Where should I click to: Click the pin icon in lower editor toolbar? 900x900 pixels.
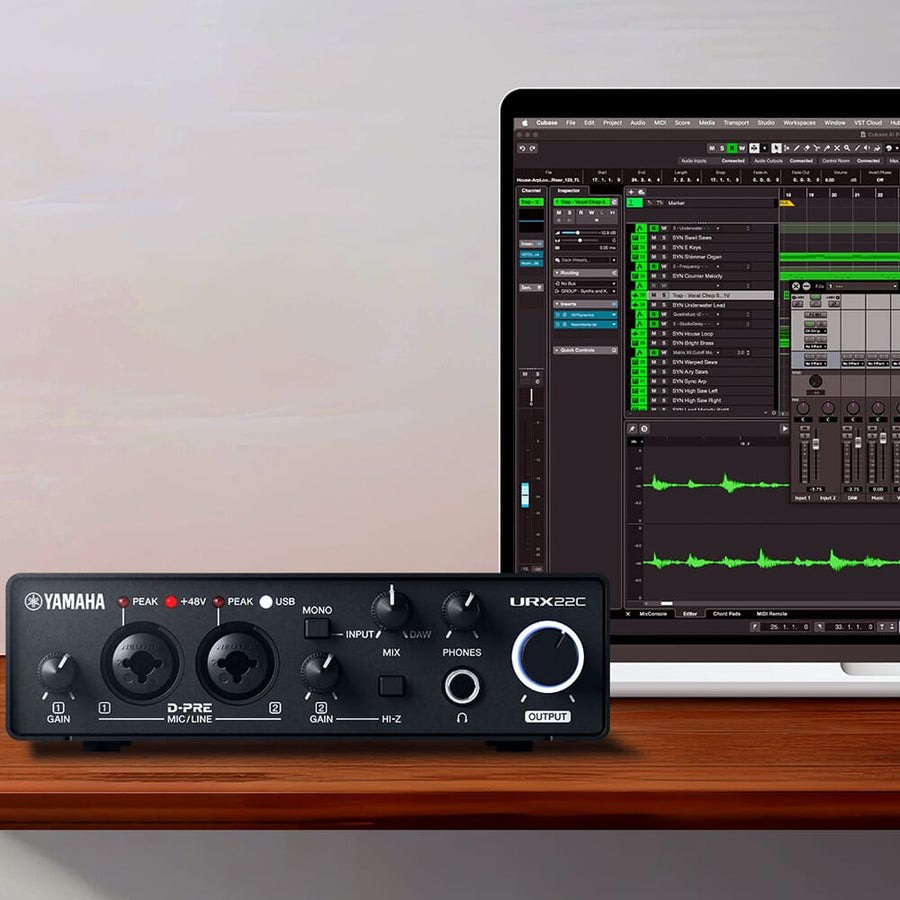632,429
